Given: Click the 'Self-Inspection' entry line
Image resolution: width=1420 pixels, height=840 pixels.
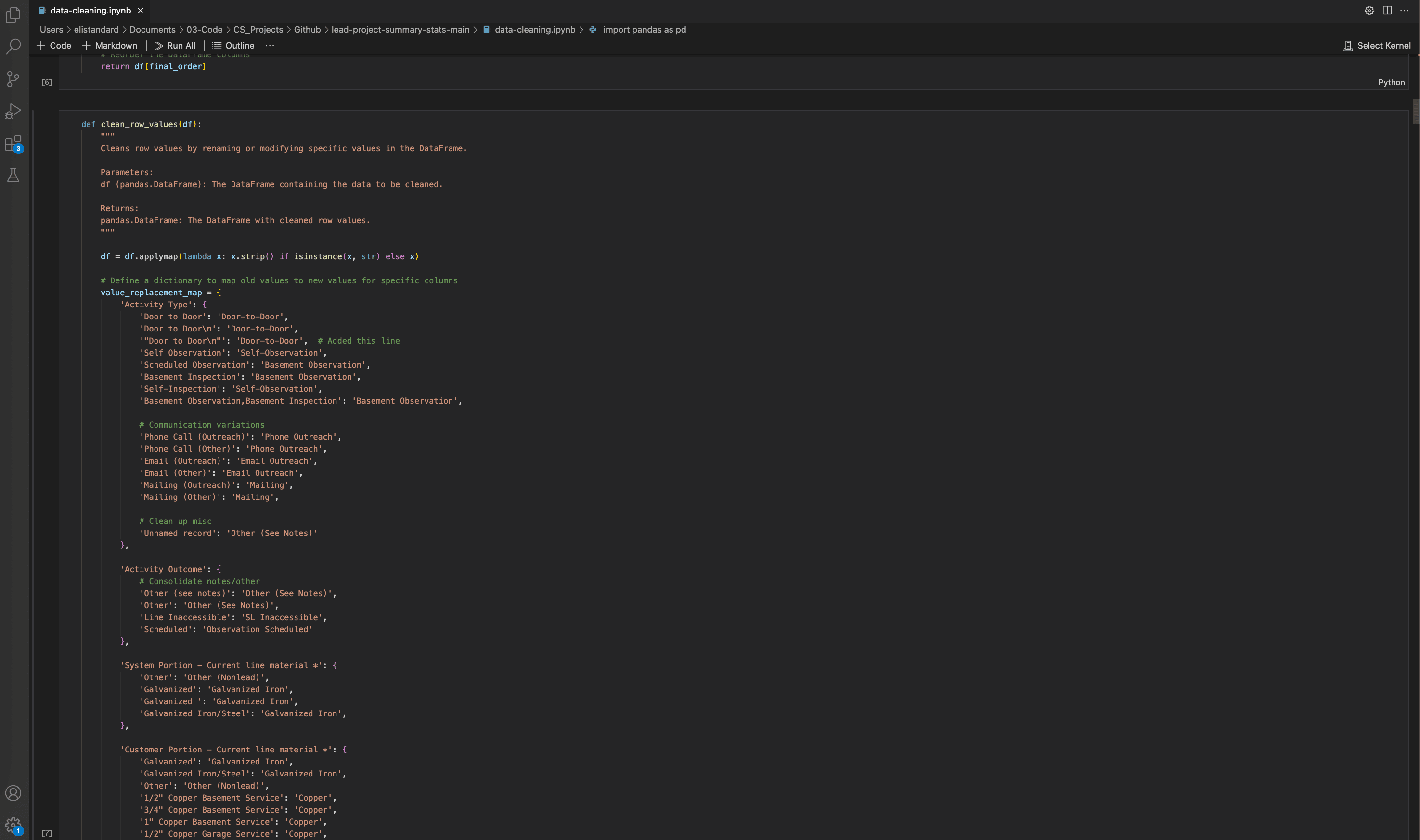Looking at the screenshot, I should 231,389.
